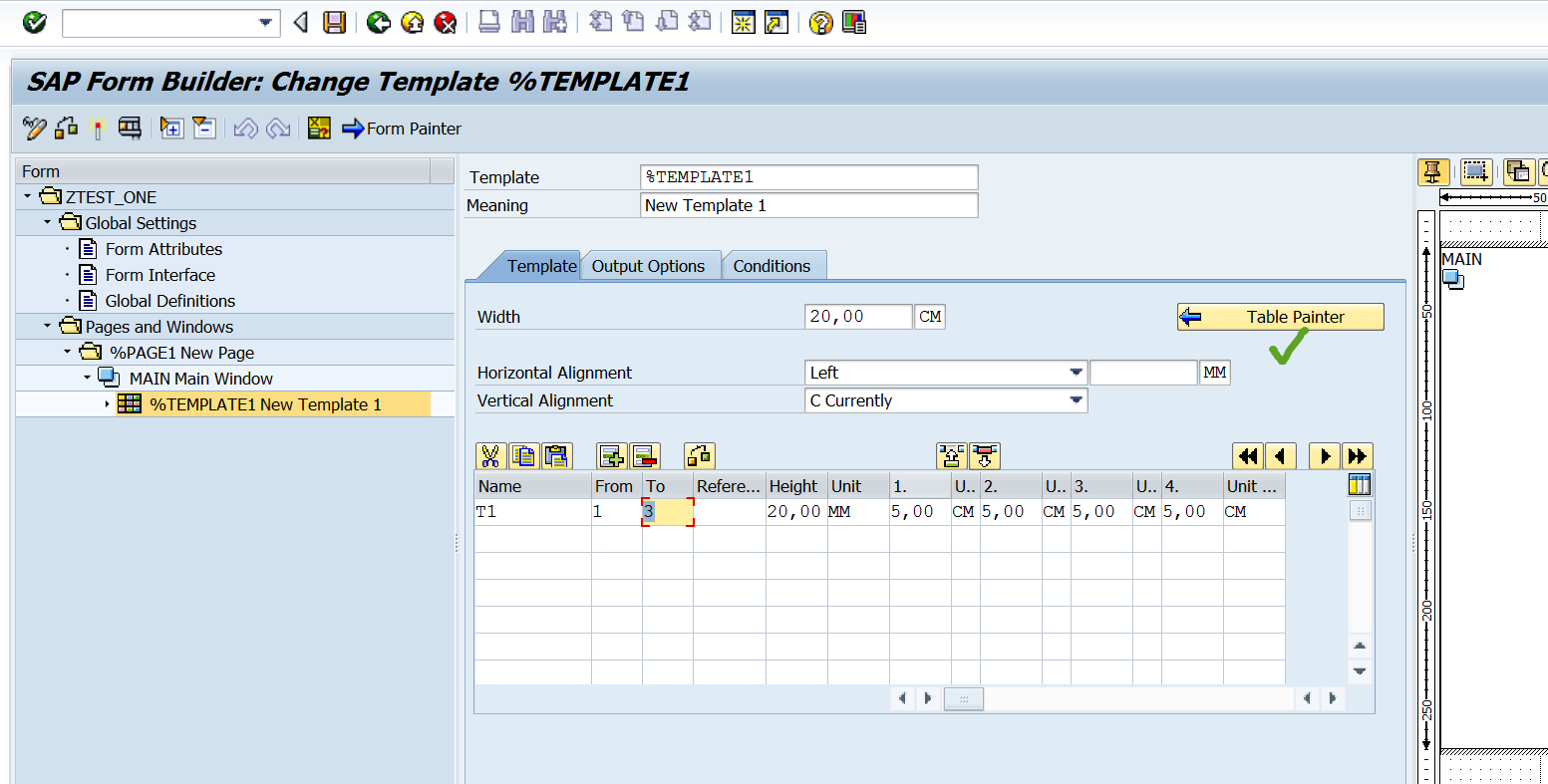Click the Width input field showing 20,00

pyautogui.click(x=857, y=316)
